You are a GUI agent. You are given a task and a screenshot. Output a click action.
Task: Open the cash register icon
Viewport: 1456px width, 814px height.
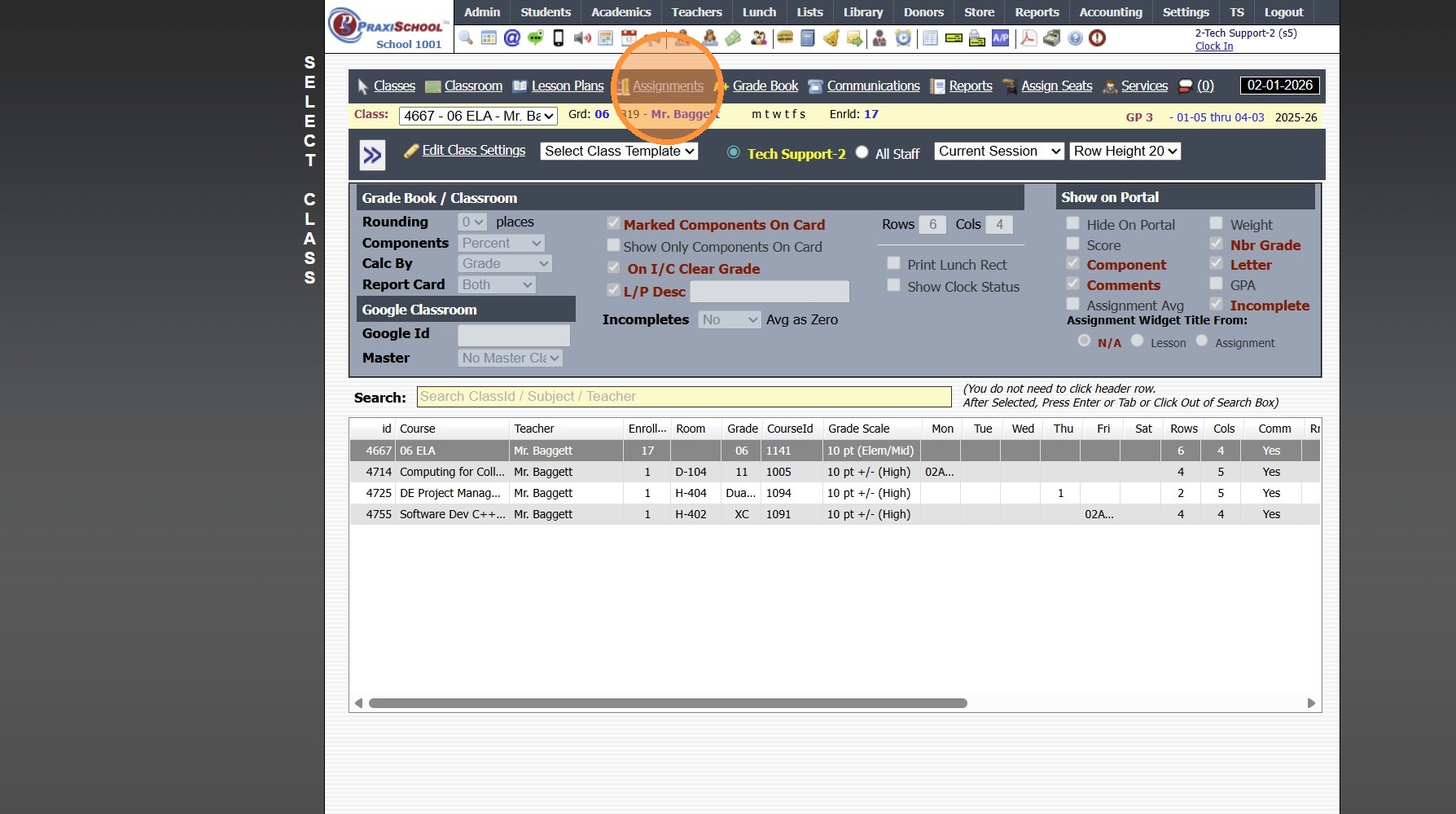[x=1052, y=38]
